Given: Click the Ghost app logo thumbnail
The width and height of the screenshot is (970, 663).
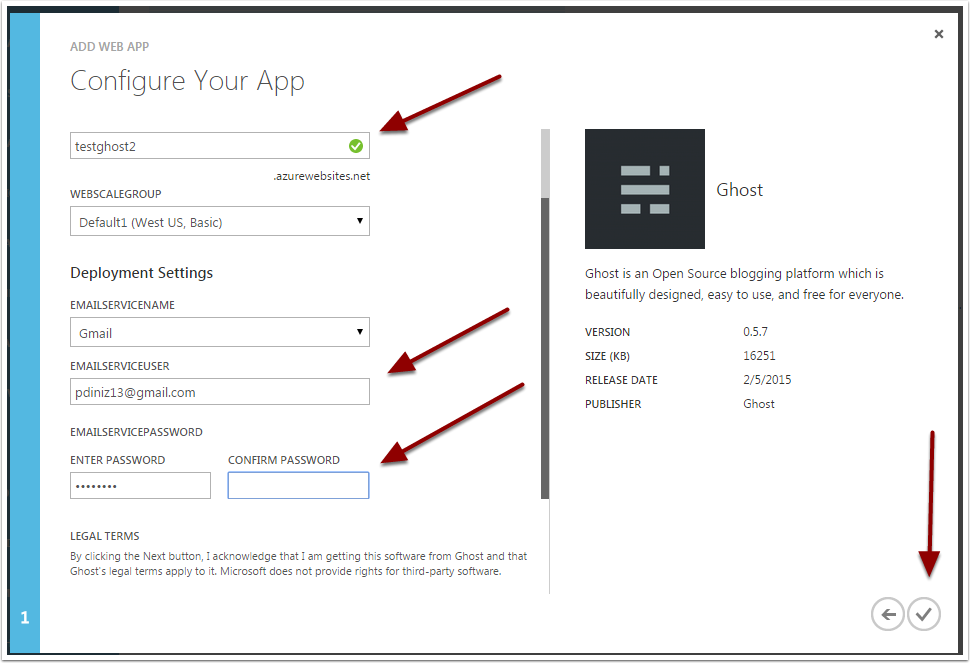Looking at the screenshot, I should [x=645, y=189].
